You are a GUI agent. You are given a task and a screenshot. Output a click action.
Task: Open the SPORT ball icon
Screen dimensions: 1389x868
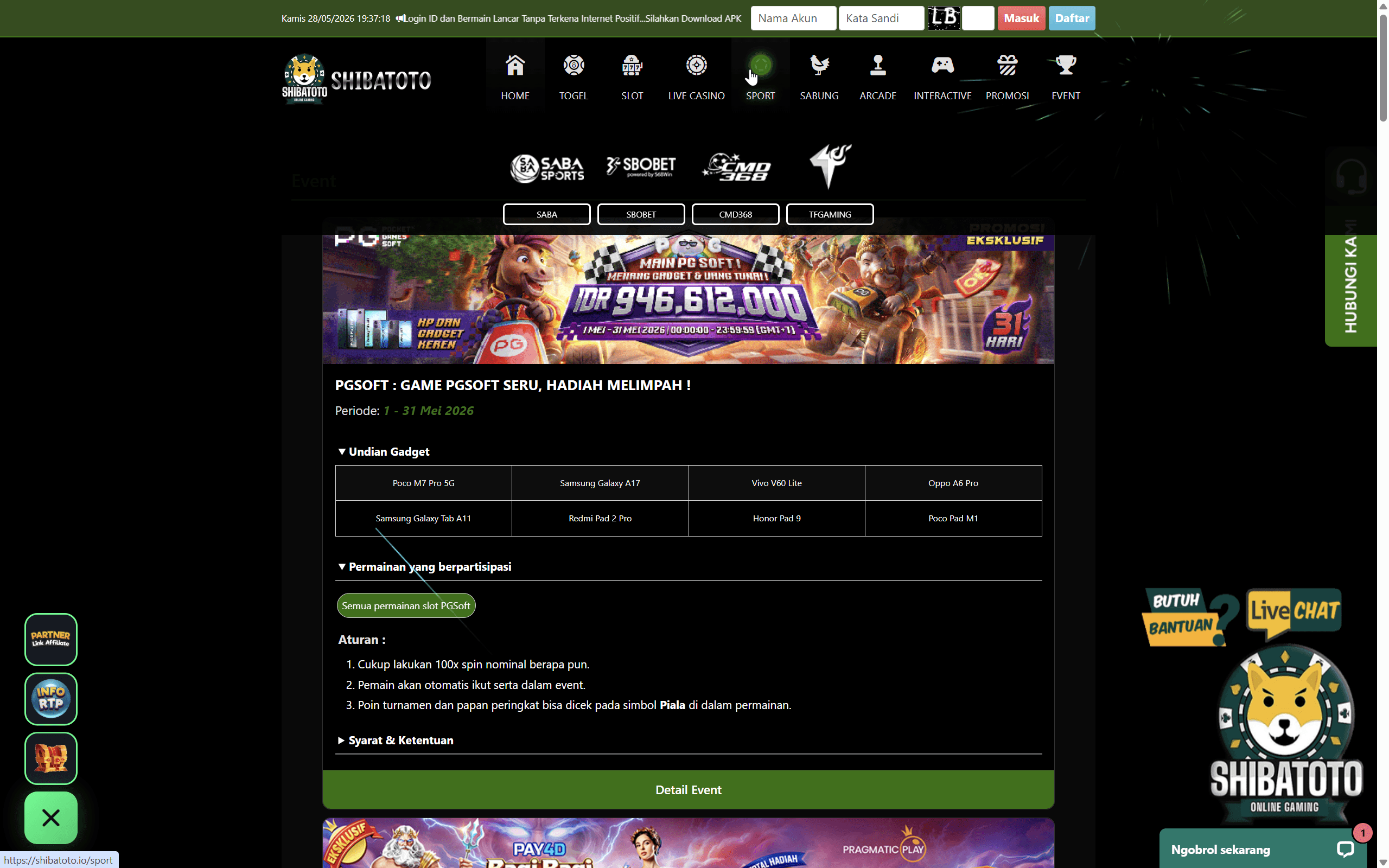pyautogui.click(x=761, y=66)
